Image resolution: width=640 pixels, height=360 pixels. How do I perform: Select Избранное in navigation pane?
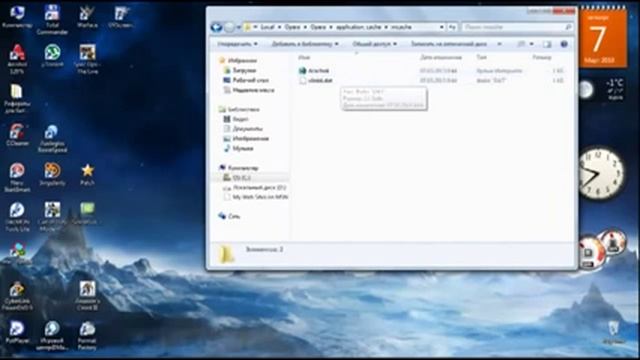238,60
